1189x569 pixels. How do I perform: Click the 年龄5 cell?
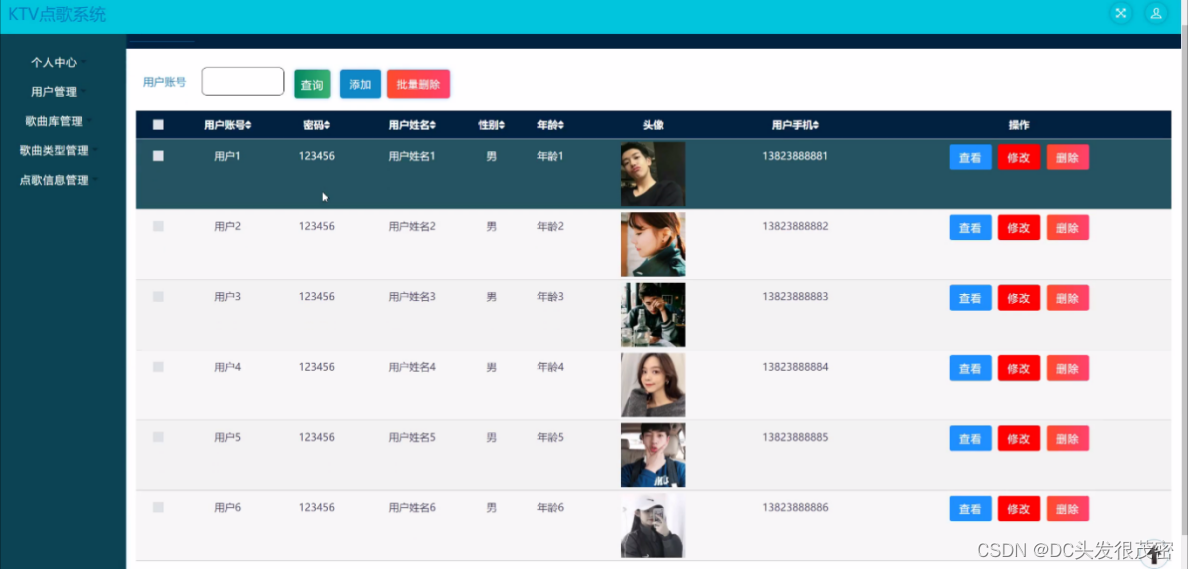(550, 437)
